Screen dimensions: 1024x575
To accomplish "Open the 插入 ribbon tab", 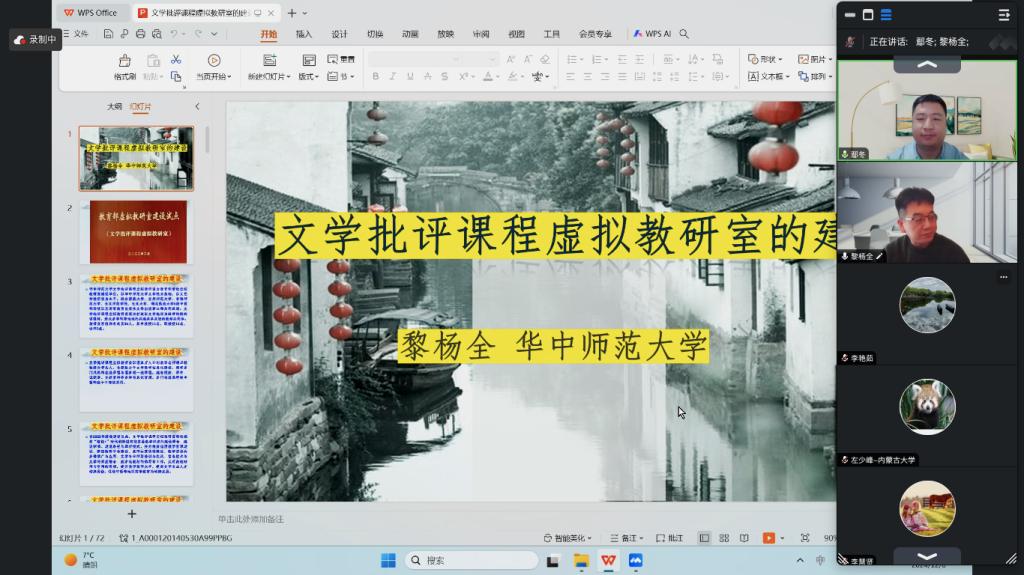I will (304, 34).
